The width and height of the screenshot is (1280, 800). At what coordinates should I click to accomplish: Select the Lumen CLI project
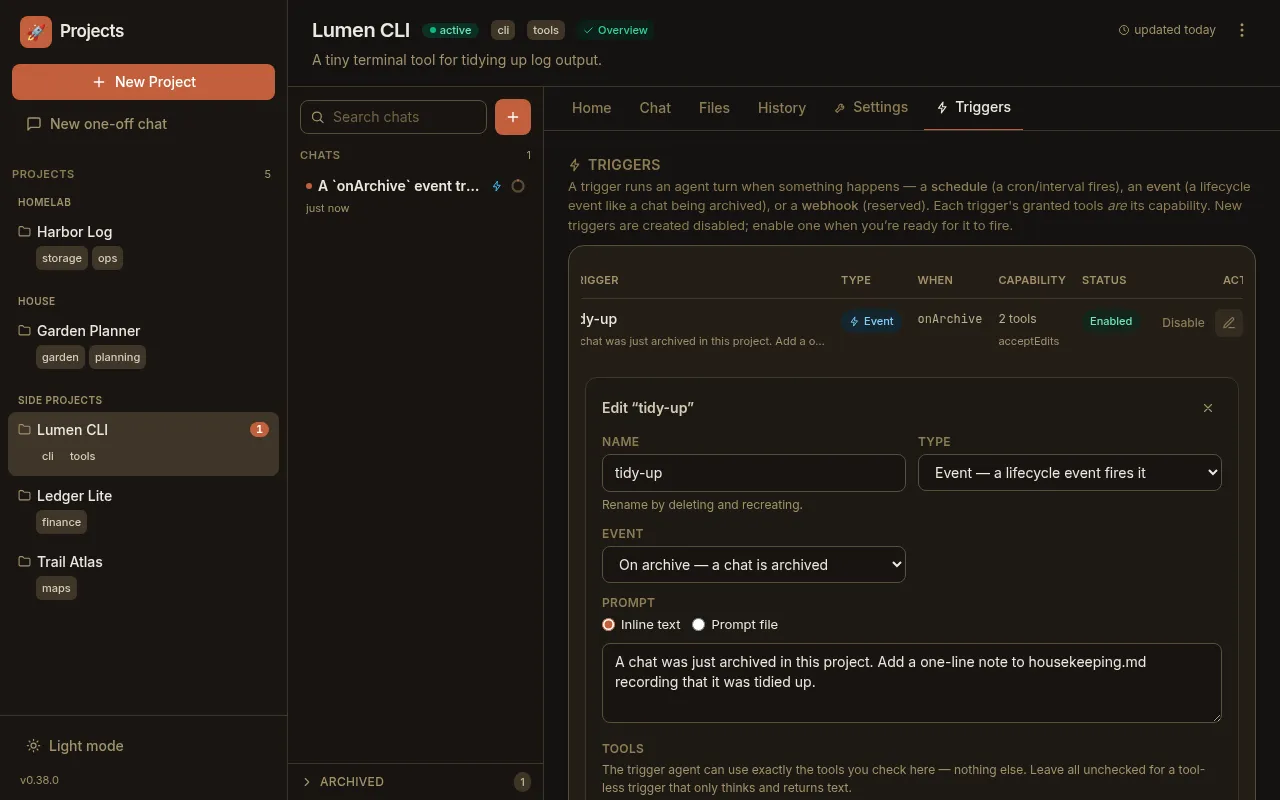click(143, 443)
